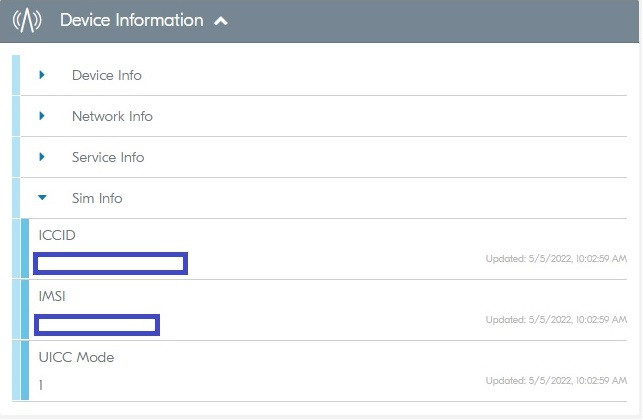Select the Sim Info section label
The height and width of the screenshot is (420, 643).
97,198
